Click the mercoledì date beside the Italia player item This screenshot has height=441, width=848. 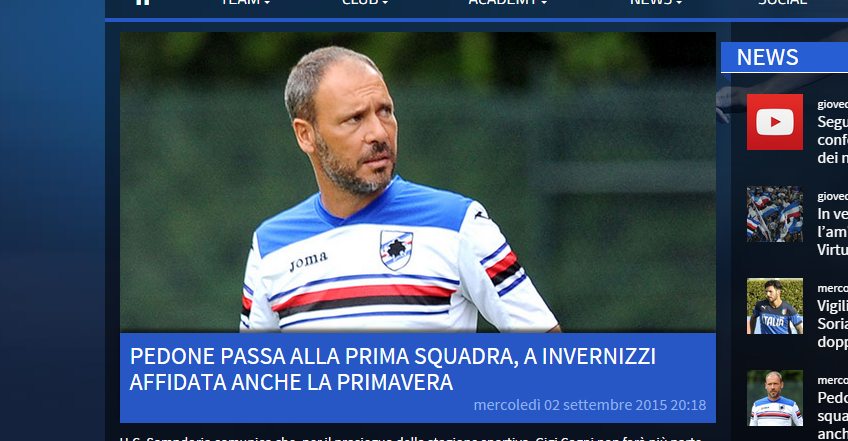(833, 288)
